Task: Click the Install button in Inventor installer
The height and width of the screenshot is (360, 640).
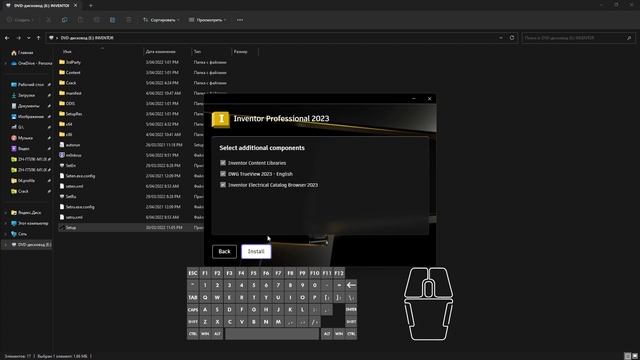Action: coord(256,251)
